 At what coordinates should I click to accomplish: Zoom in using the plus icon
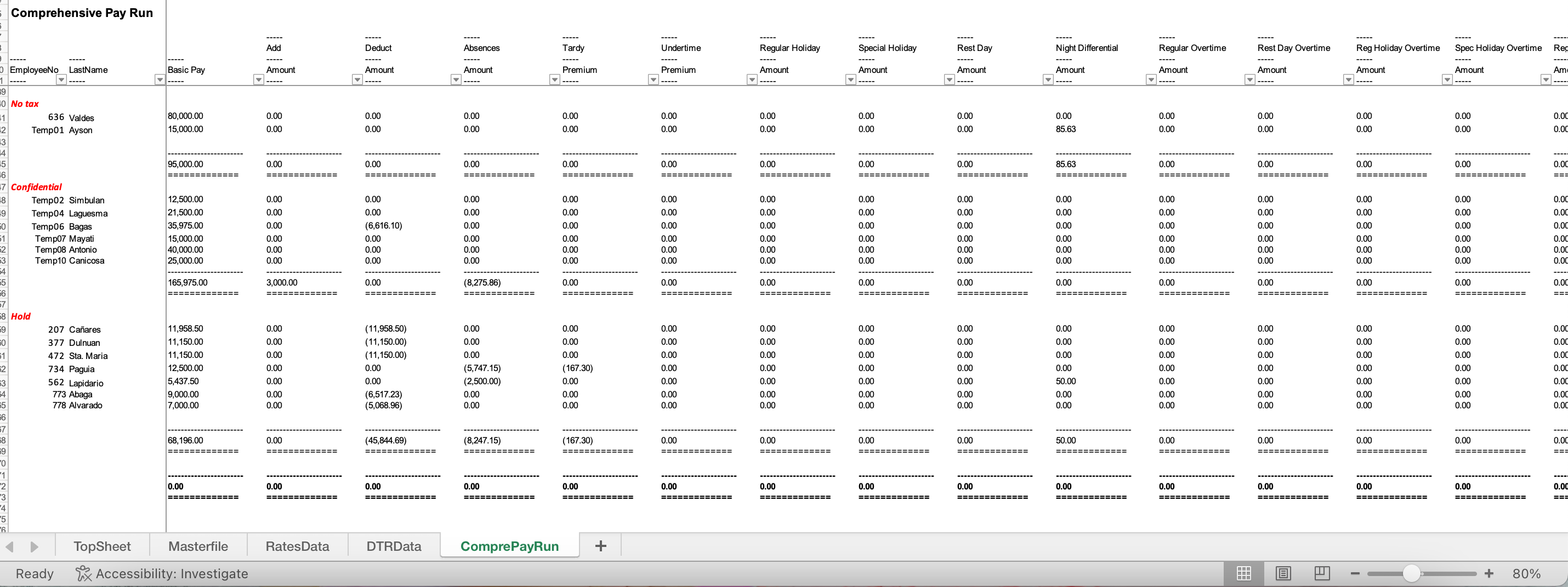1489,574
